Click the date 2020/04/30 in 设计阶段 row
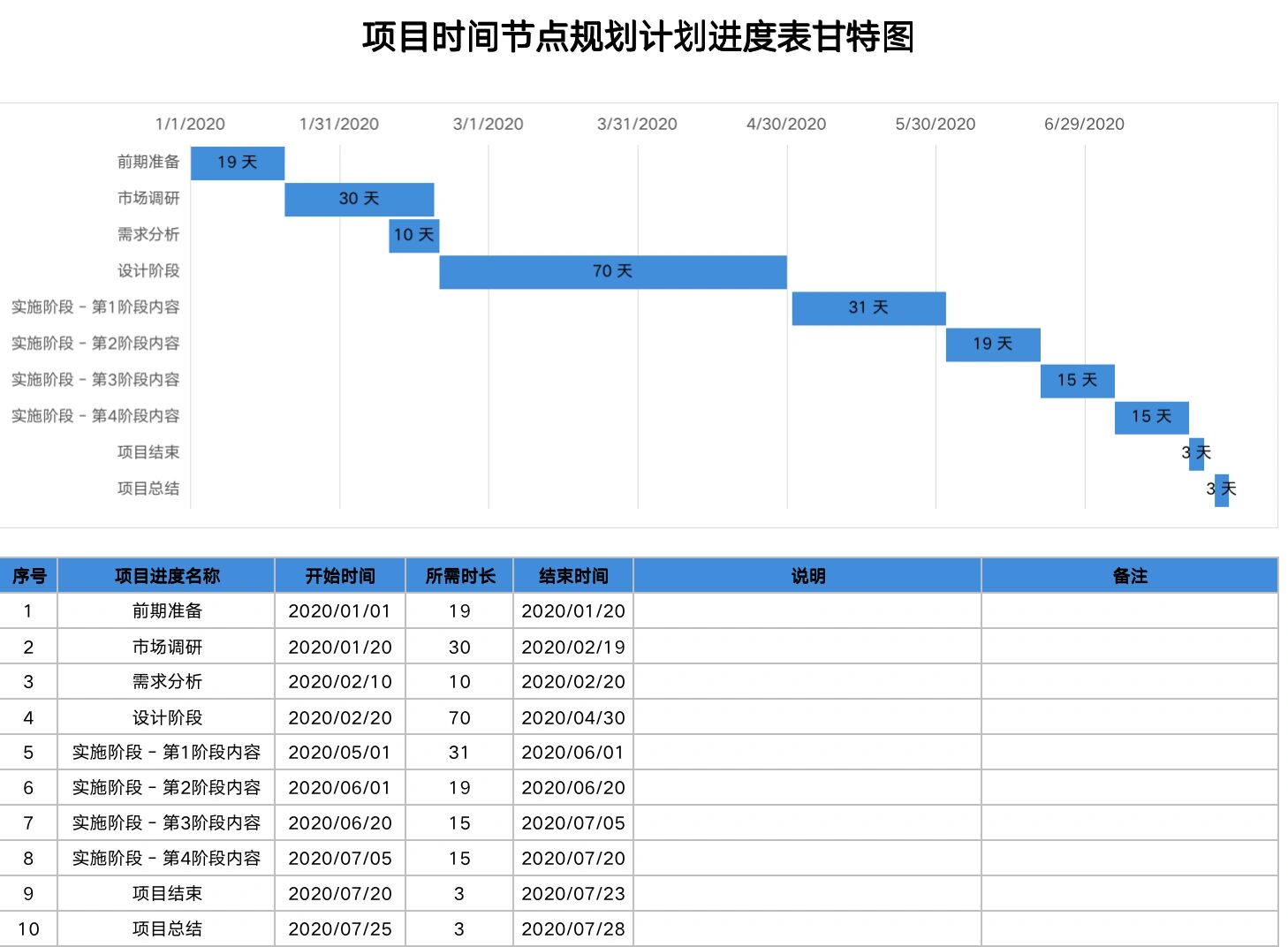1288x947 pixels. [x=573, y=716]
